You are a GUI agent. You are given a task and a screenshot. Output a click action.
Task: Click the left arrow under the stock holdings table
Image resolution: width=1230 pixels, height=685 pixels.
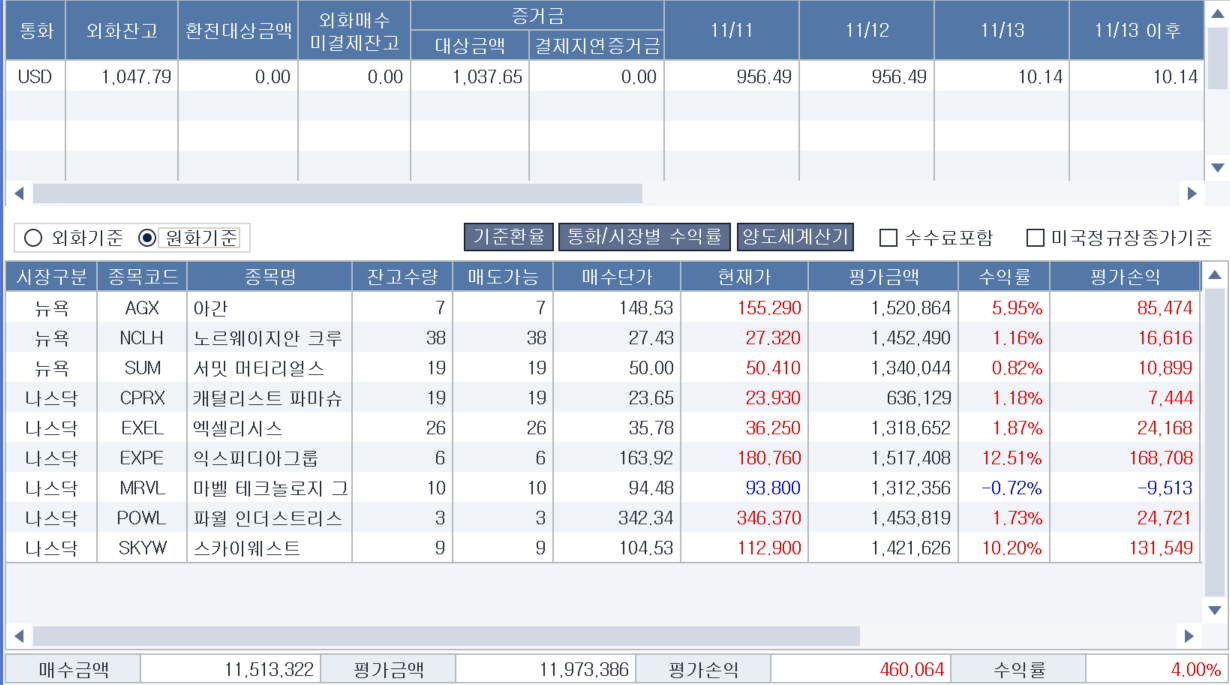point(18,636)
